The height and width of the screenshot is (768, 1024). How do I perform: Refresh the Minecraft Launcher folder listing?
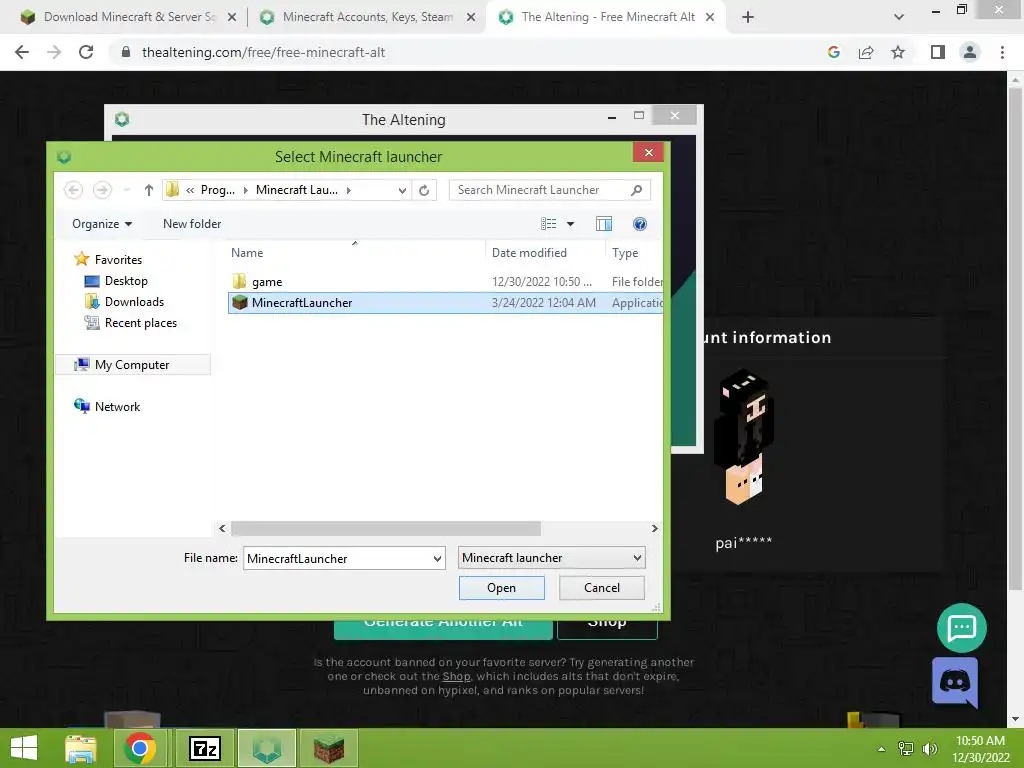[x=424, y=190]
